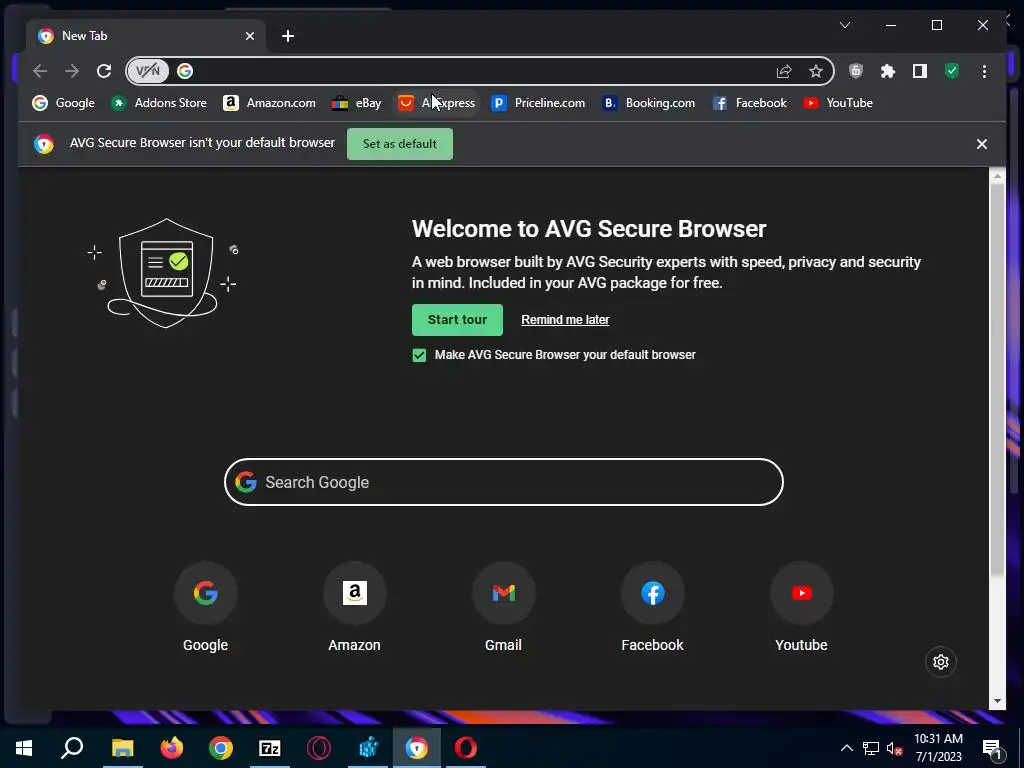Open side panel icon
1024x768 pixels.
920,71
